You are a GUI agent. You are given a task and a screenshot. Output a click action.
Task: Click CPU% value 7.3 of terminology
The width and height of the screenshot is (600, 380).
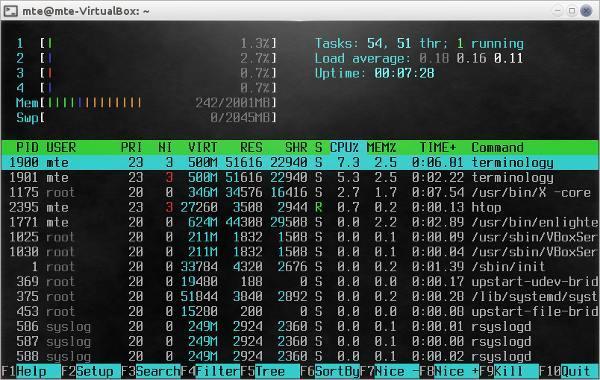[x=348, y=162]
